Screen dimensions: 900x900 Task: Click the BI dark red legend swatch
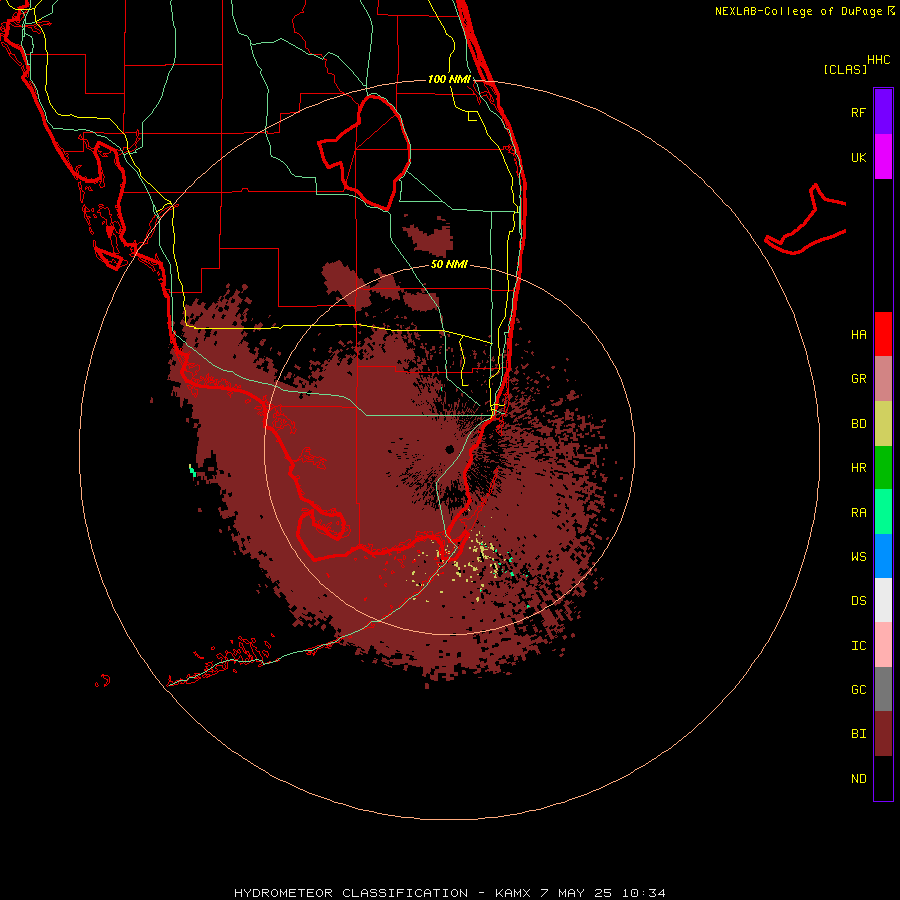point(883,734)
